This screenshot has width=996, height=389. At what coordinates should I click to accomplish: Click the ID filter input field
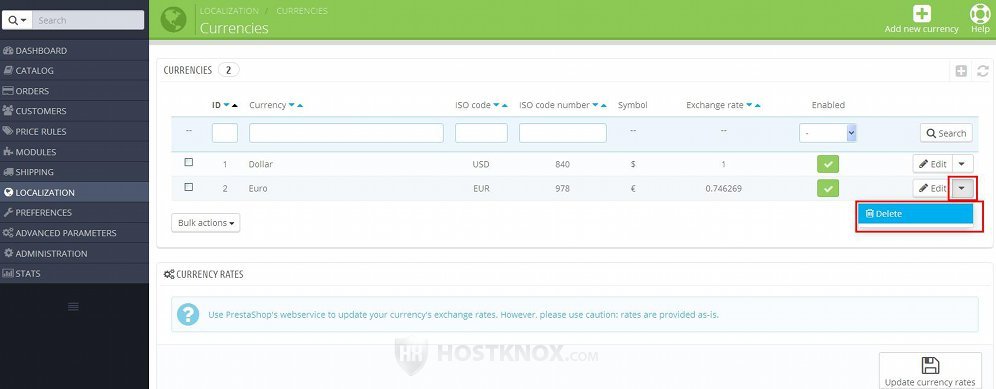click(x=225, y=133)
